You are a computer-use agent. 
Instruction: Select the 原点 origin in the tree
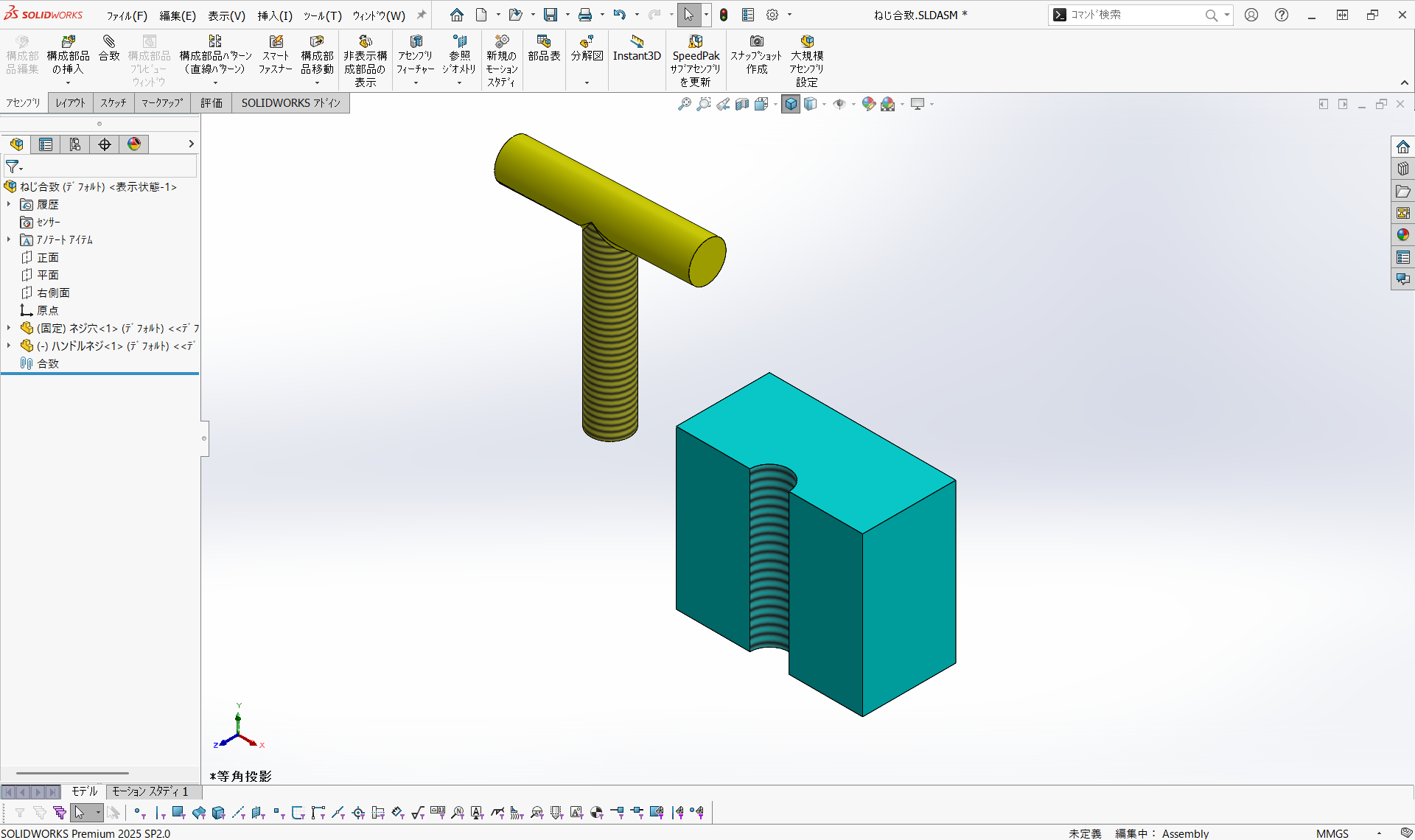pyautogui.click(x=48, y=310)
